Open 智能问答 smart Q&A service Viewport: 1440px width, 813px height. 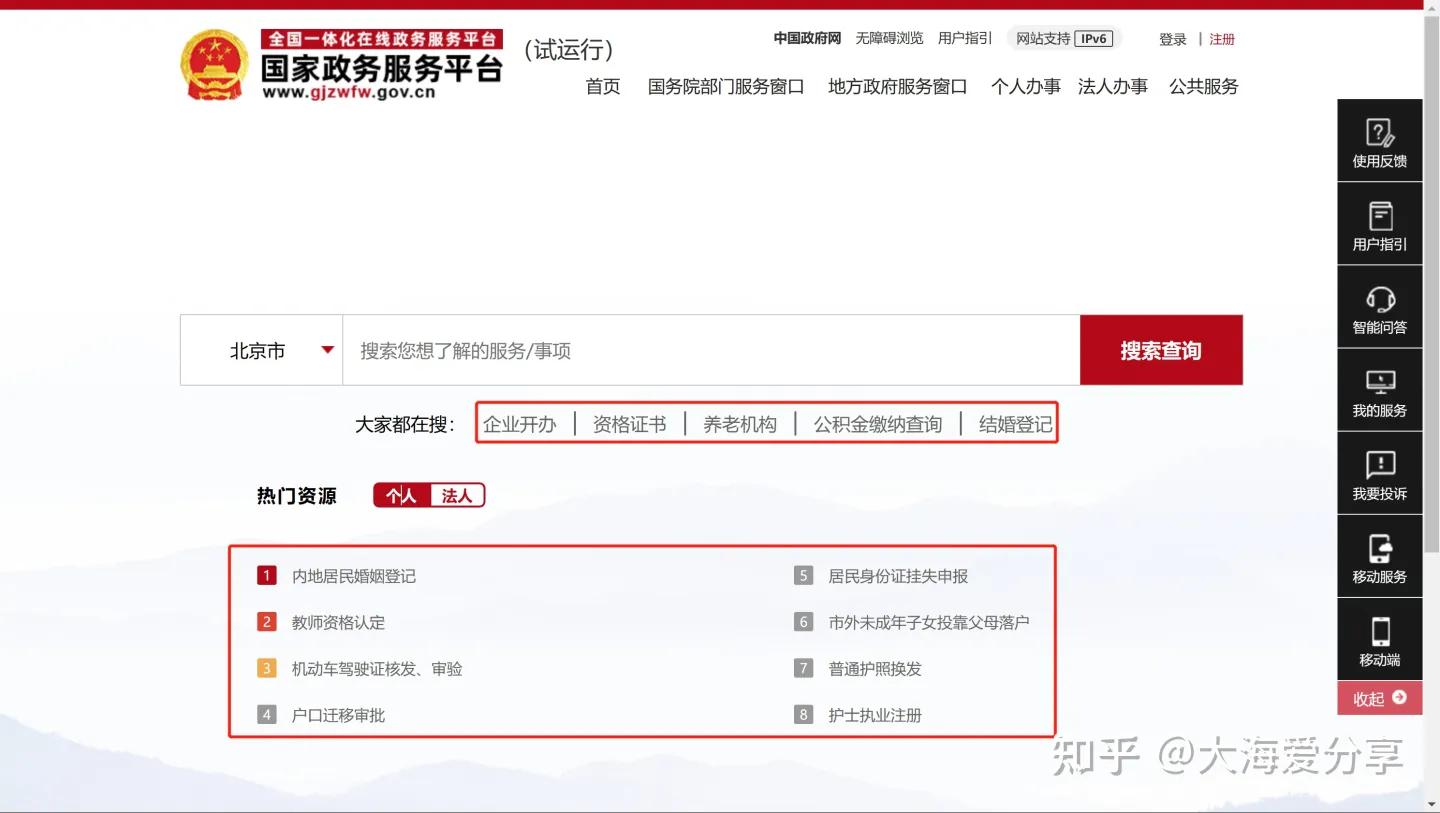click(x=1379, y=307)
